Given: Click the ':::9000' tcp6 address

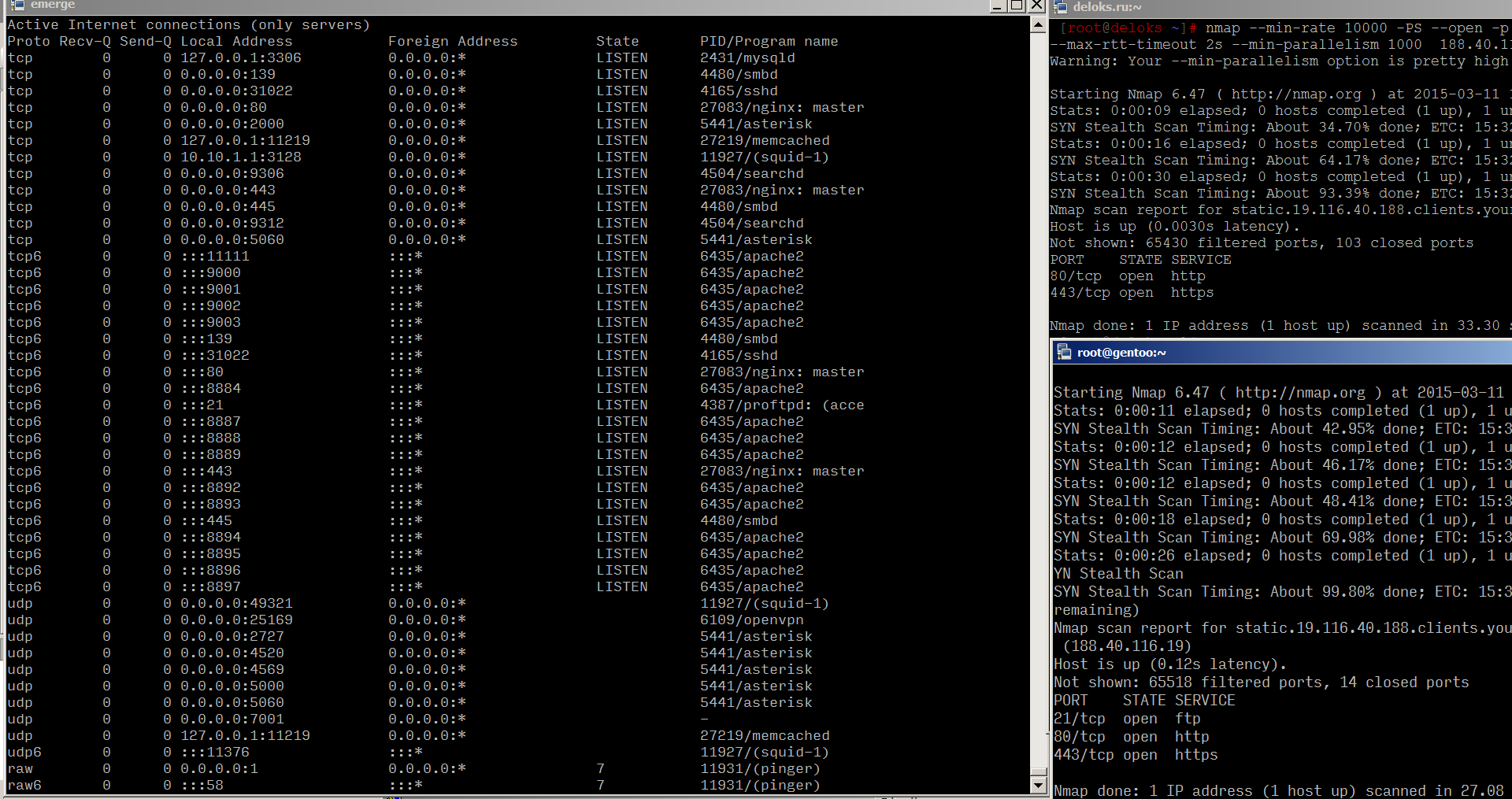Looking at the screenshot, I should 210,272.
